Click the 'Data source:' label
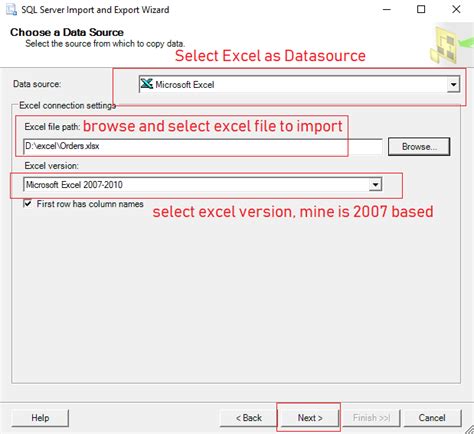The width and height of the screenshot is (474, 434). point(37,84)
